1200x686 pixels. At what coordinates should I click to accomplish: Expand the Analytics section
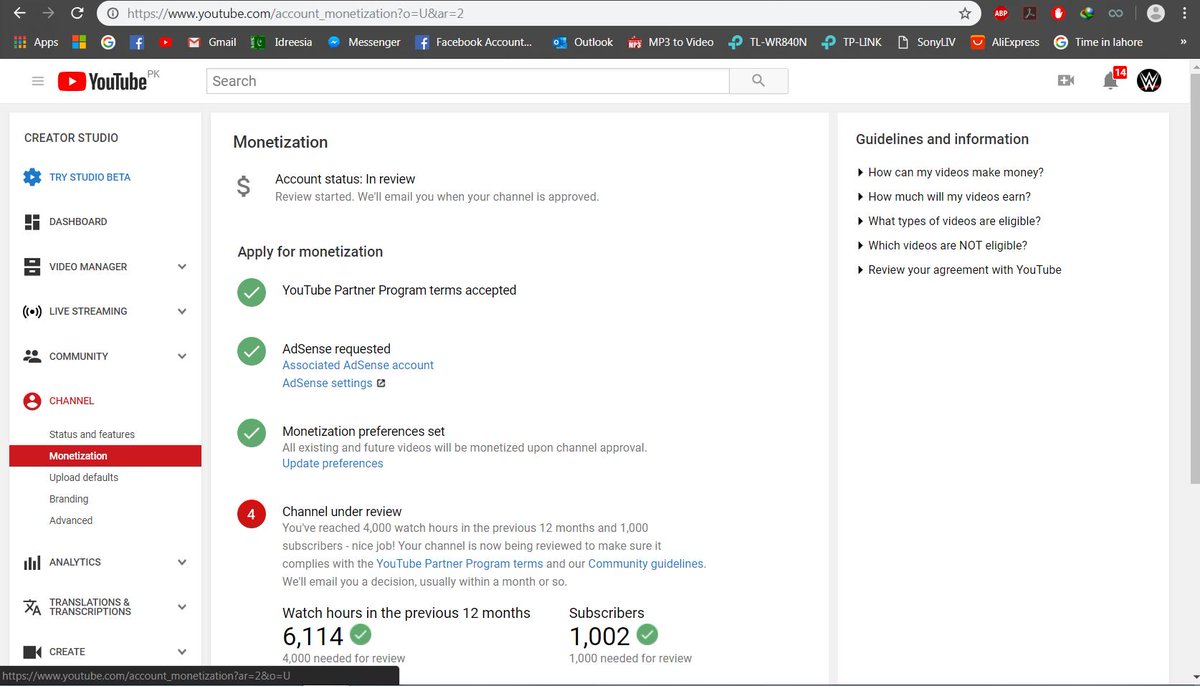click(182, 562)
